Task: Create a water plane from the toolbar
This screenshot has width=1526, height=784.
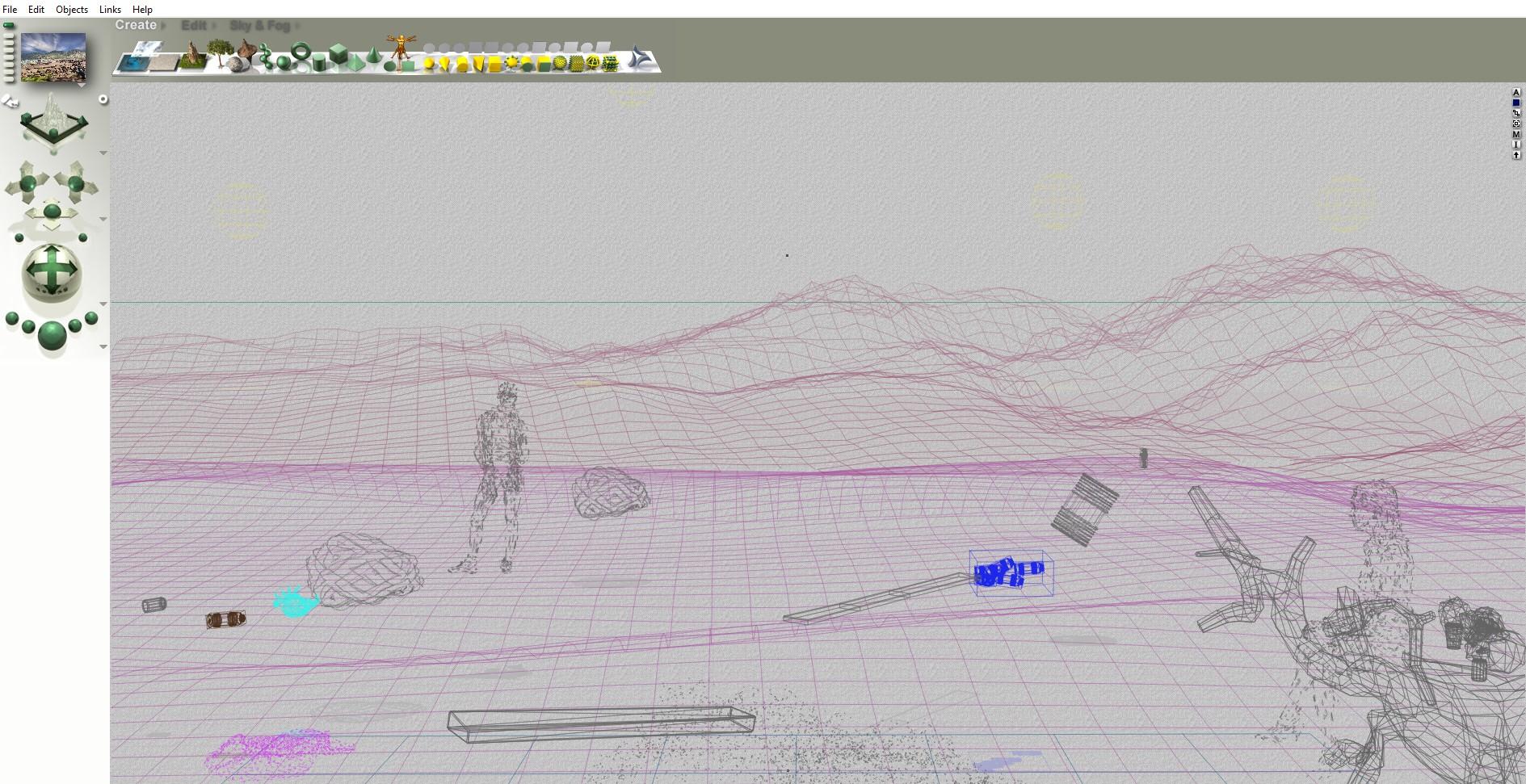Action: tap(133, 62)
